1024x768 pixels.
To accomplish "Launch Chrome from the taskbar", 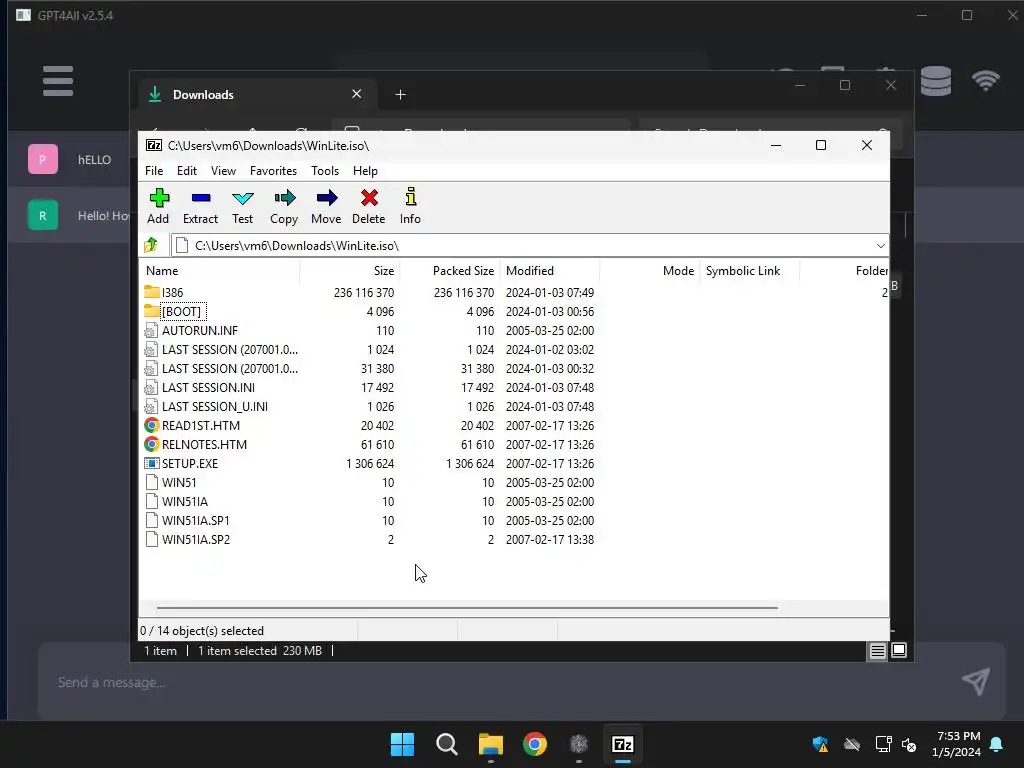I will 535,744.
